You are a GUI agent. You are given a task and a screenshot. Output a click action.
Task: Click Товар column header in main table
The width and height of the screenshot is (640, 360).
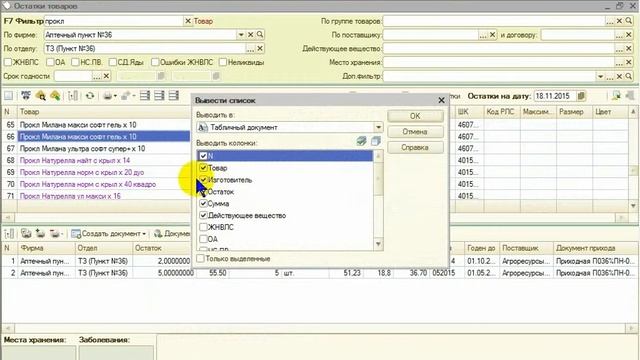(104, 112)
